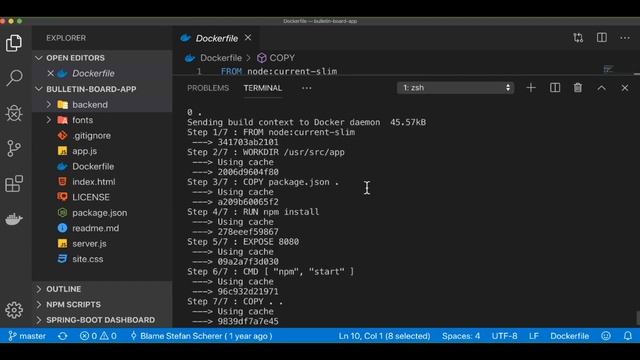Split the terminal pane

[555, 88]
